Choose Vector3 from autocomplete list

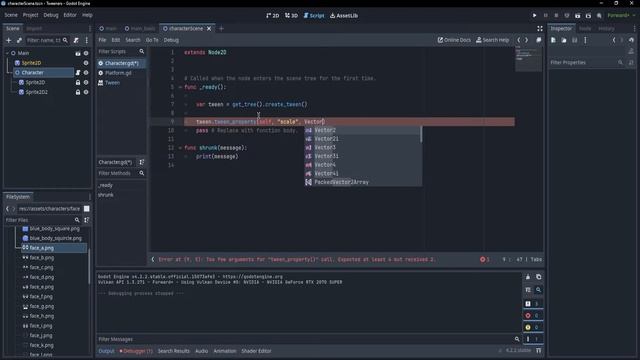point(363,147)
